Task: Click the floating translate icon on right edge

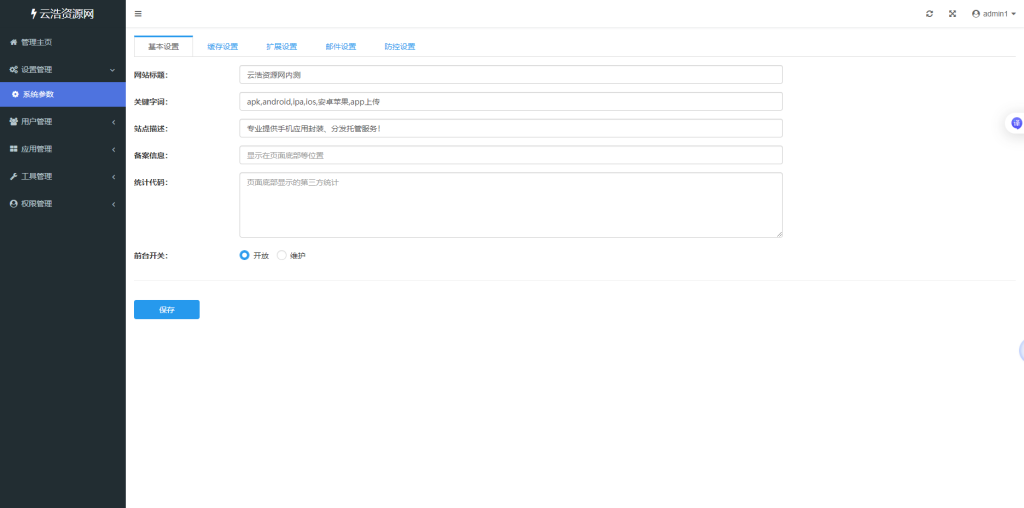Action: coord(1016,123)
